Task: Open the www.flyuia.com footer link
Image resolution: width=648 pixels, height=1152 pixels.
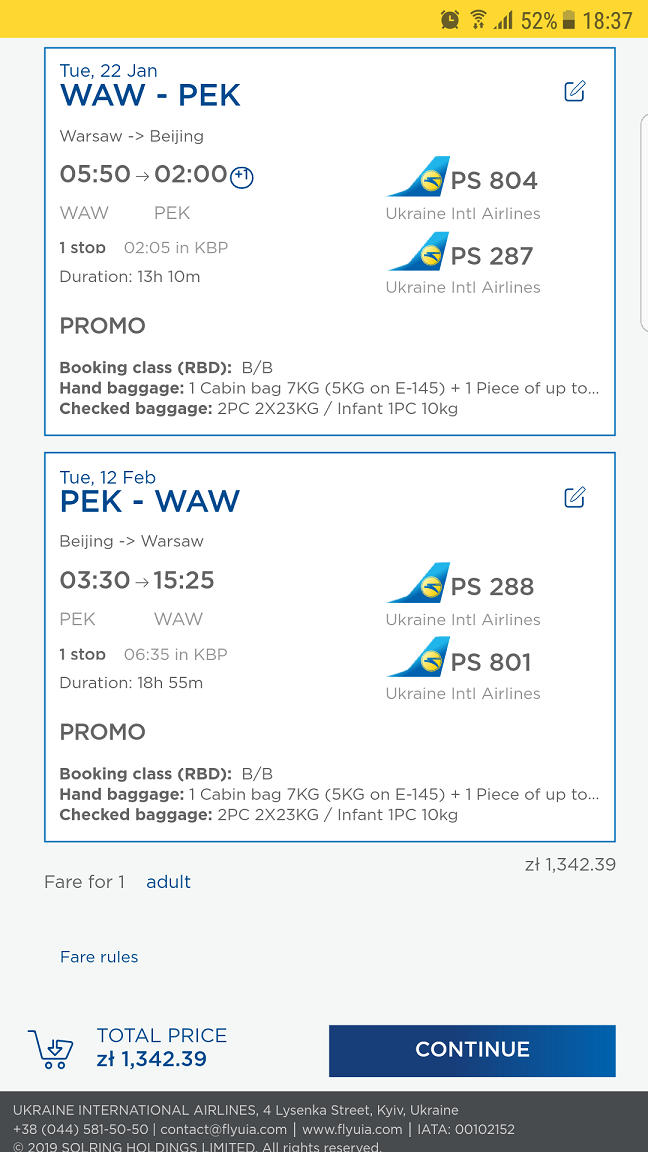Action: point(351,1130)
